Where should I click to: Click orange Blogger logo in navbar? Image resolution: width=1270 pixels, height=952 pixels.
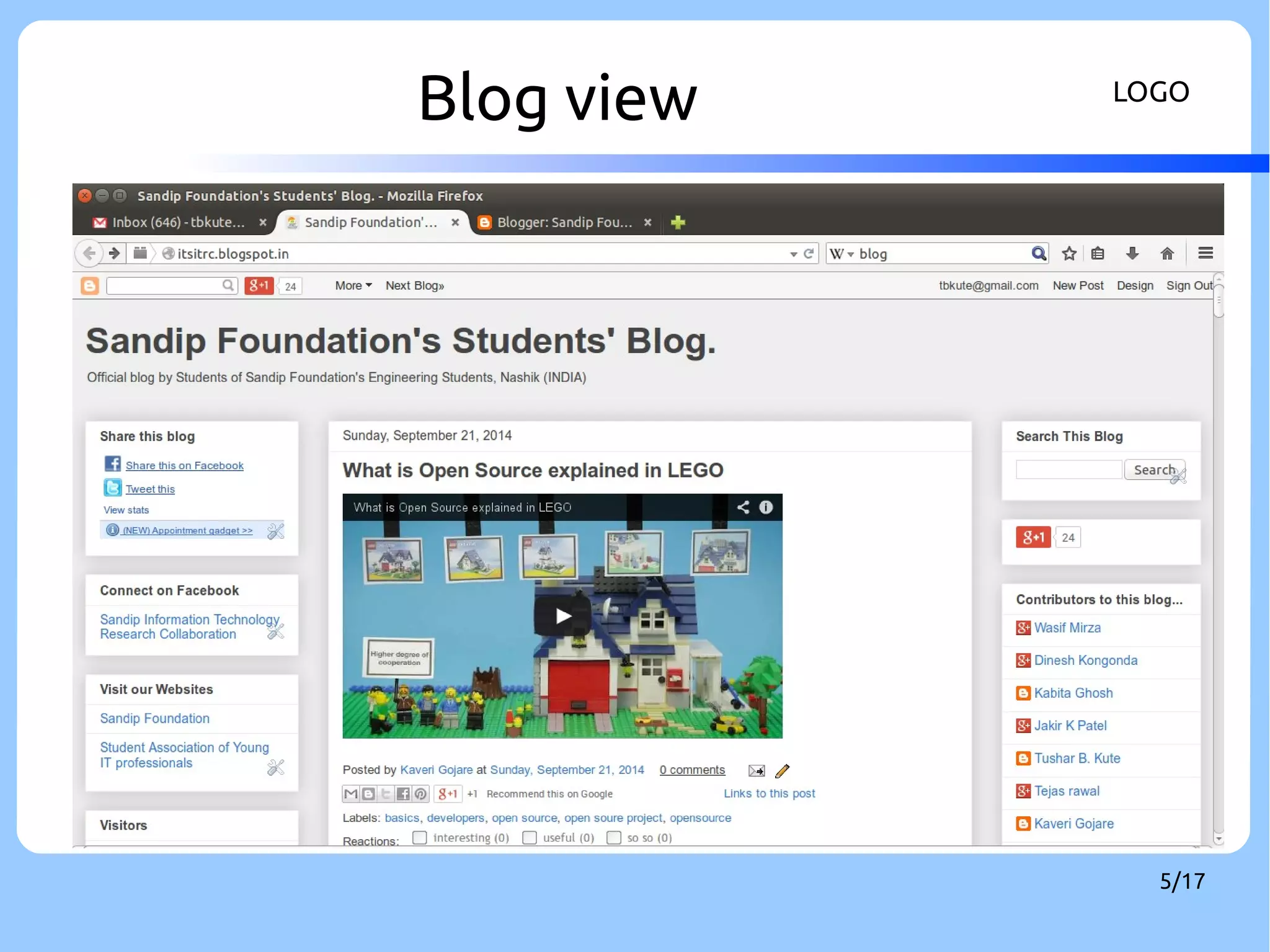(x=90, y=285)
